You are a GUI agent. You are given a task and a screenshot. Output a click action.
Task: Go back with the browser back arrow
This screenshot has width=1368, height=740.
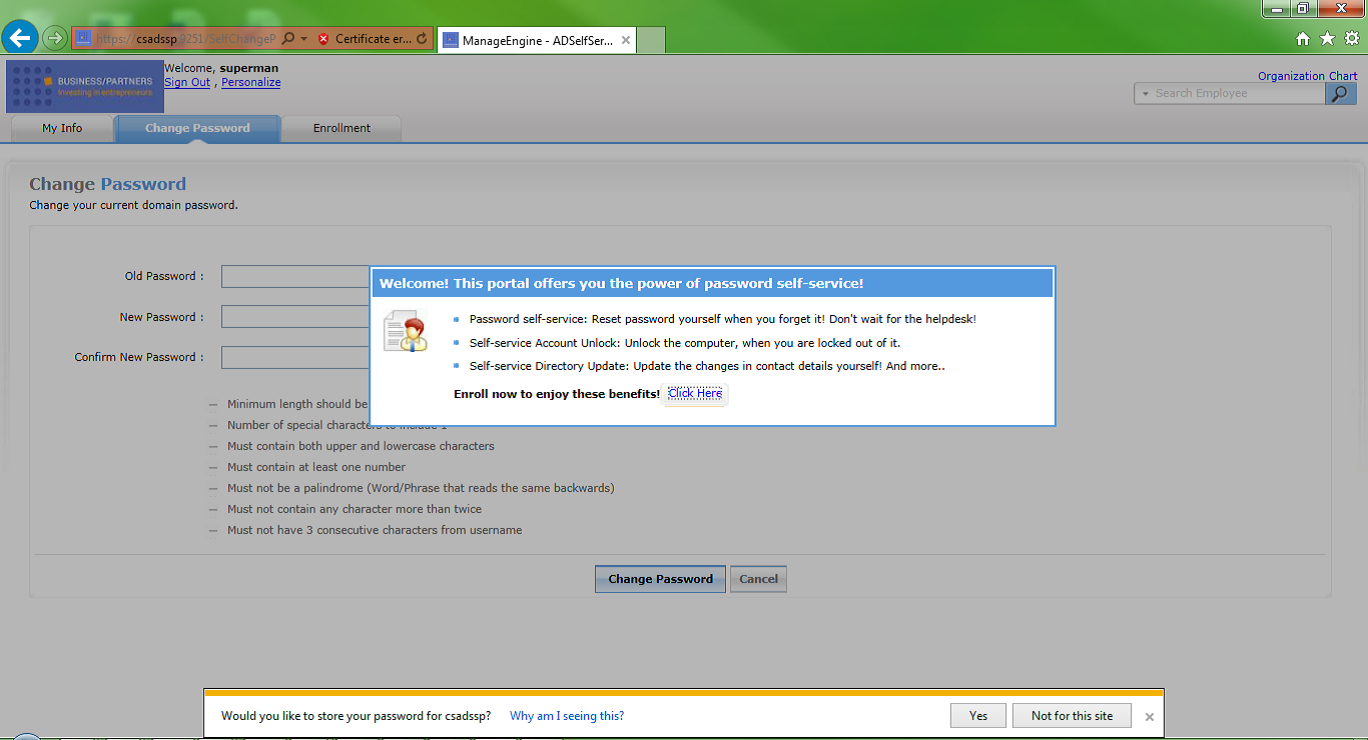click(20, 38)
